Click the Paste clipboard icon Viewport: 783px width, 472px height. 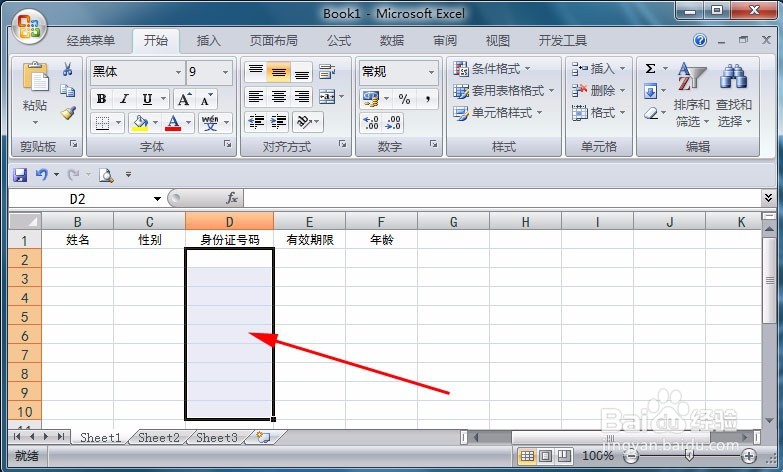(35, 78)
